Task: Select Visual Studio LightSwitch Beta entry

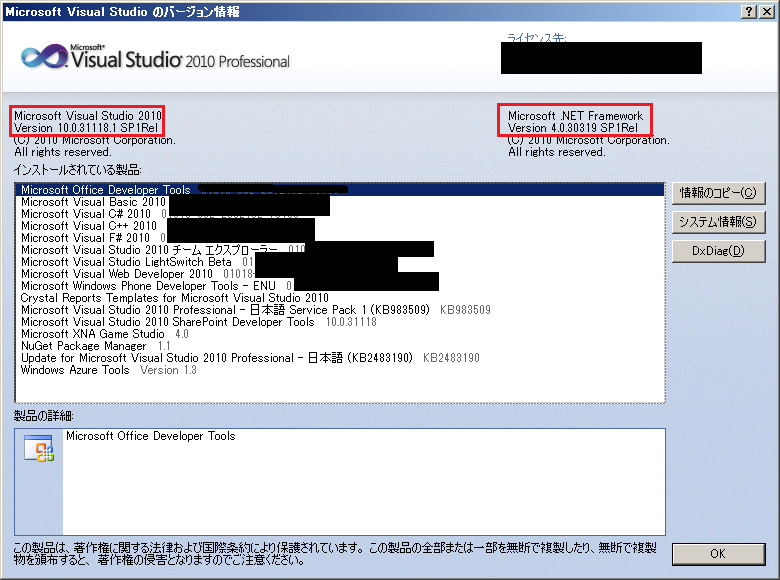Action: (125, 262)
